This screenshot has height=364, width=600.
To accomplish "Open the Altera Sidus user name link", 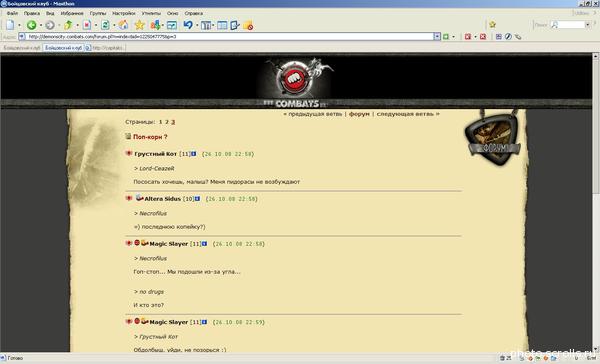I will pyautogui.click(x=163, y=199).
